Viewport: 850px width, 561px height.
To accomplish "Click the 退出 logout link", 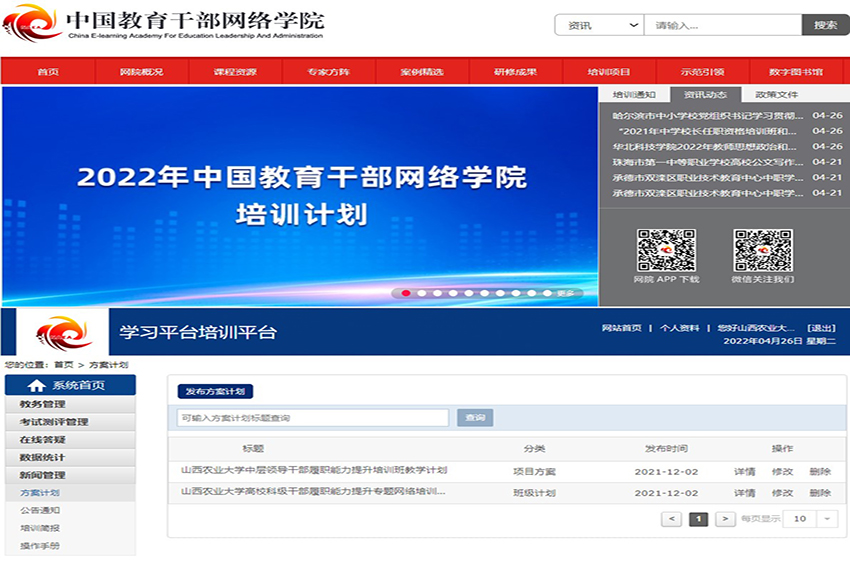I will click(821, 328).
